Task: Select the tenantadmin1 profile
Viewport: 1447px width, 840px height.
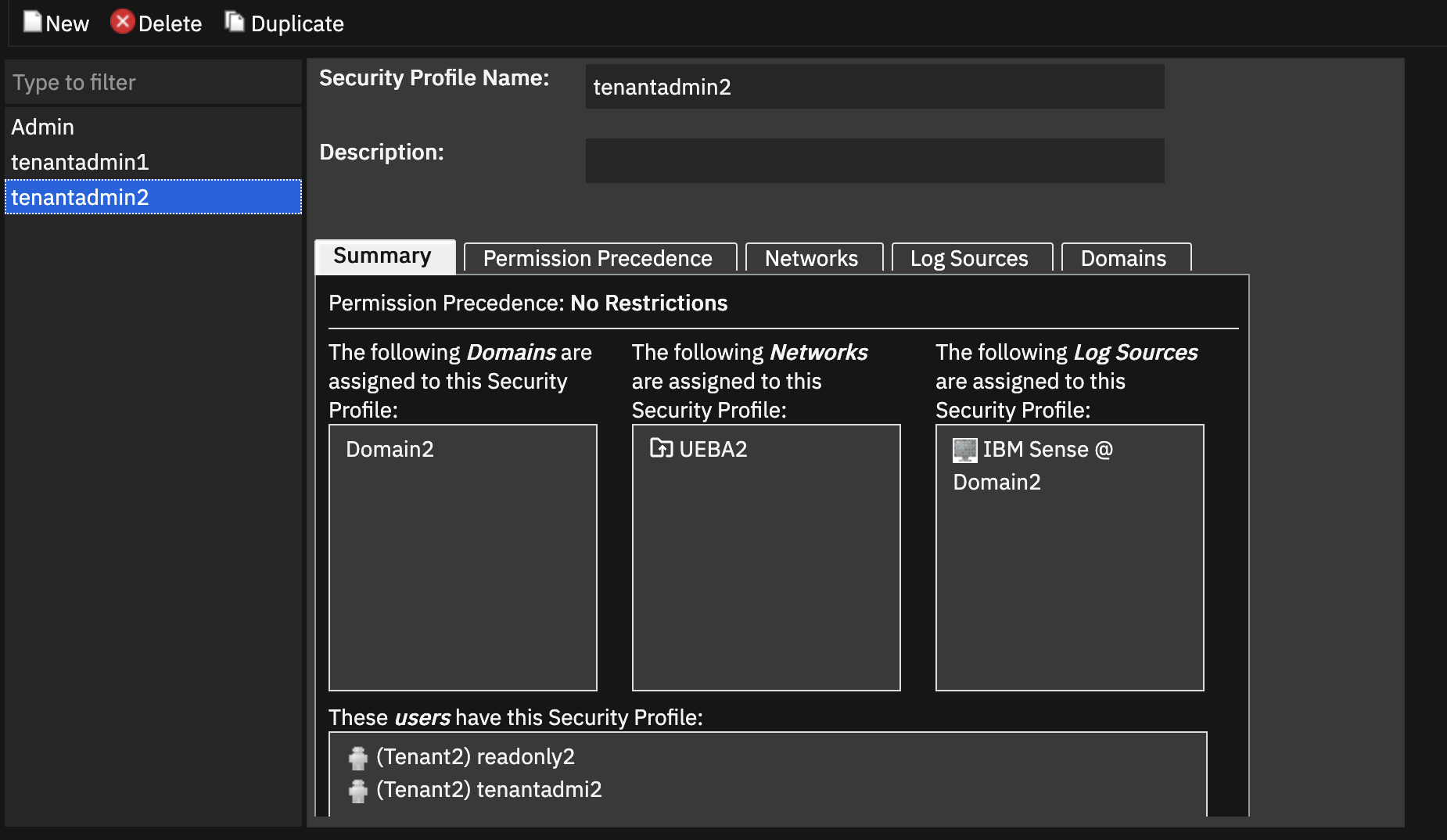Action: [x=80, y=162]
